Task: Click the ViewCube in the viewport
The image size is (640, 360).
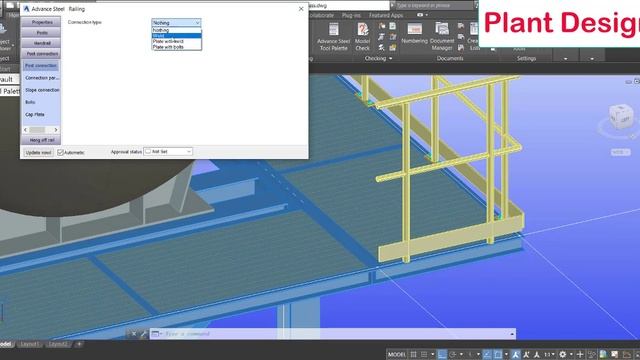Action: pyautogui.click(x=620, y=118)
